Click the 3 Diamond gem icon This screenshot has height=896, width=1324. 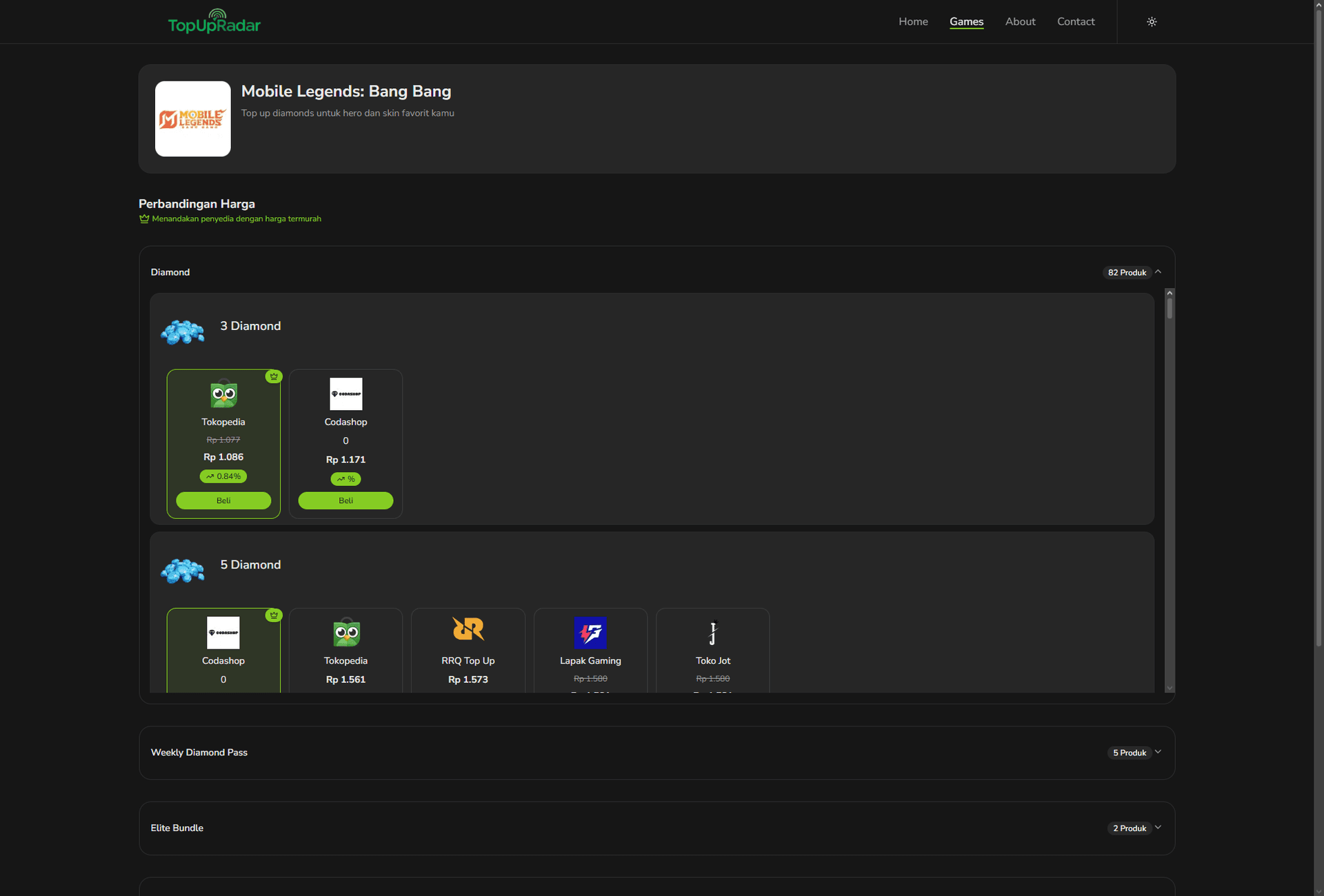tap(183, 332)
